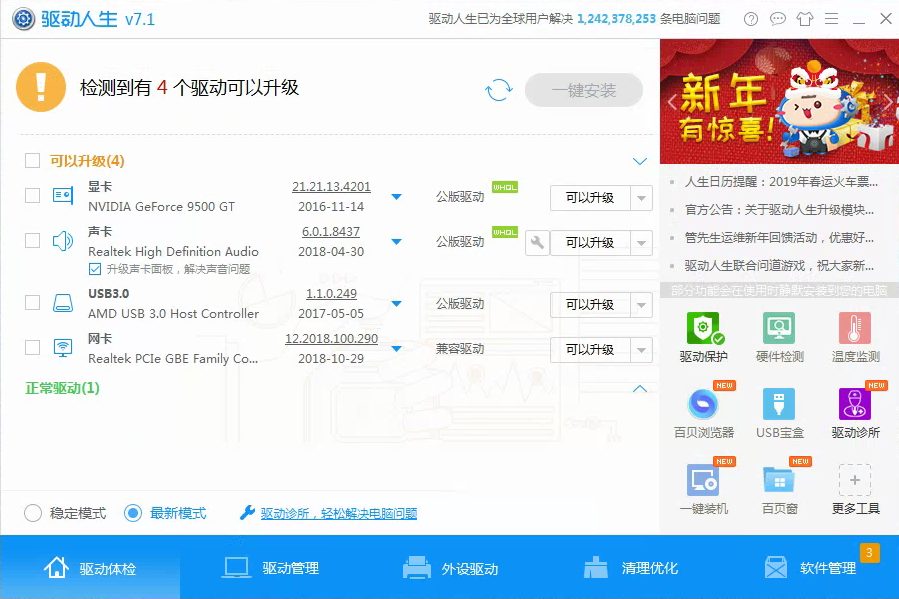Switch to 驱动体检 tab
The height and width of the screenshot is (599, 899).
[x=90, y=568]
